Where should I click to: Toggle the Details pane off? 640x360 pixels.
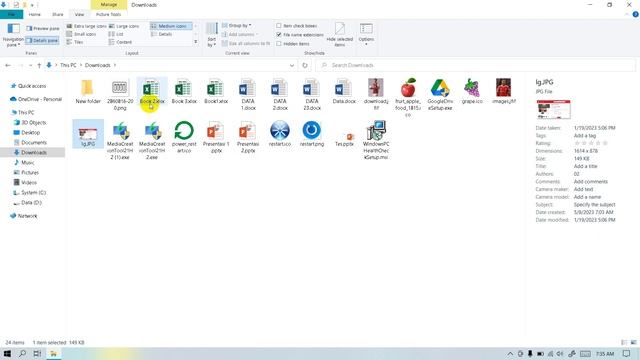click(42, 40)
